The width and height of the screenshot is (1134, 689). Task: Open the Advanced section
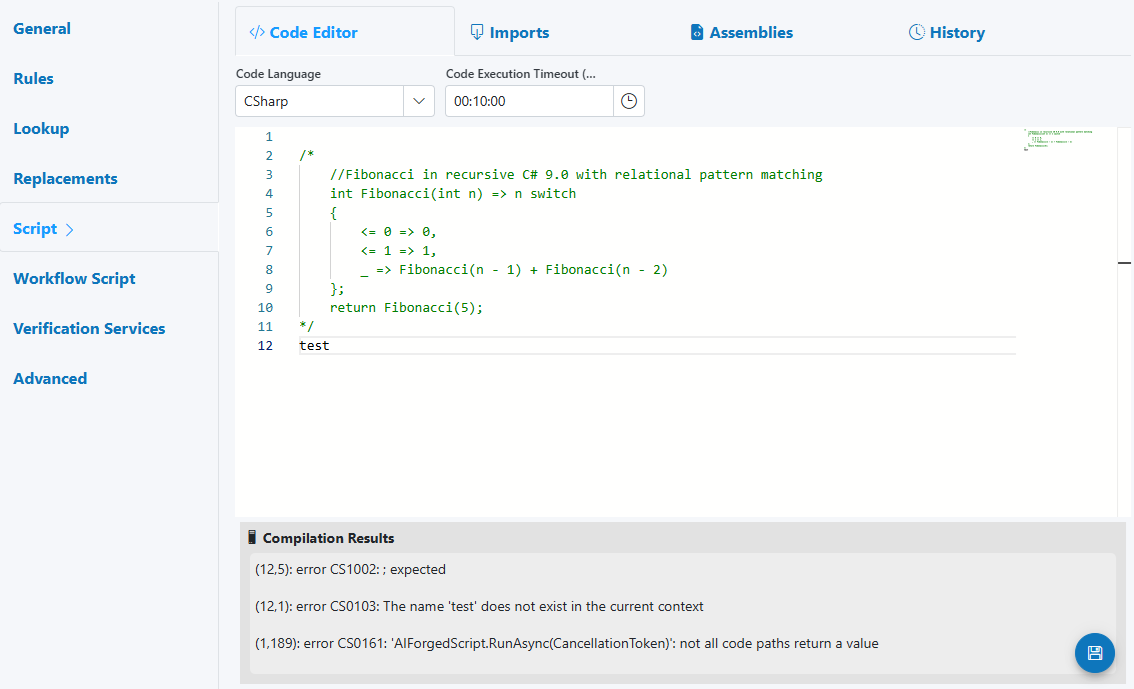click(x=50, y=378)
